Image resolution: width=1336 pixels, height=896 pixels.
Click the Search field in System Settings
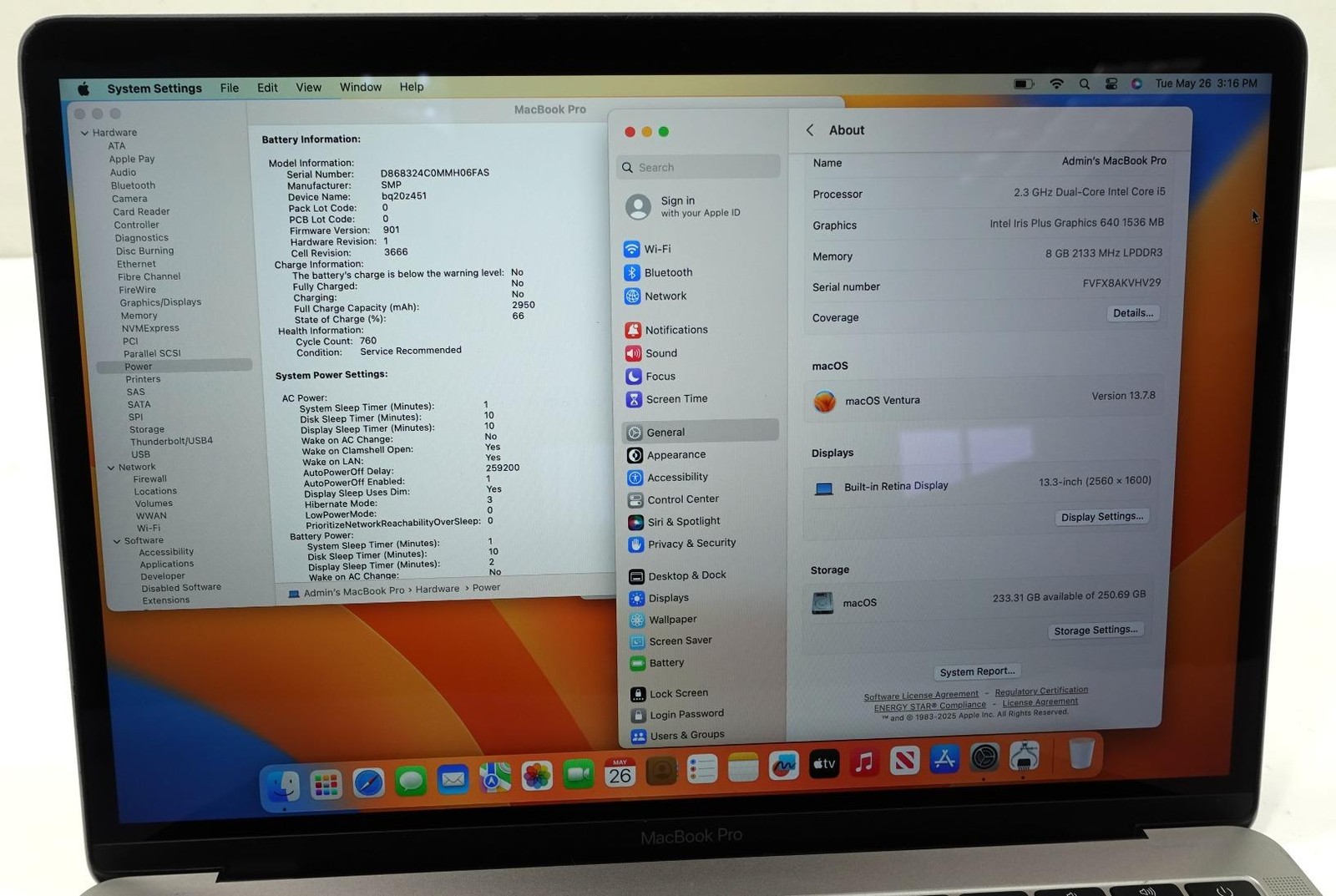tap(700, 167)
